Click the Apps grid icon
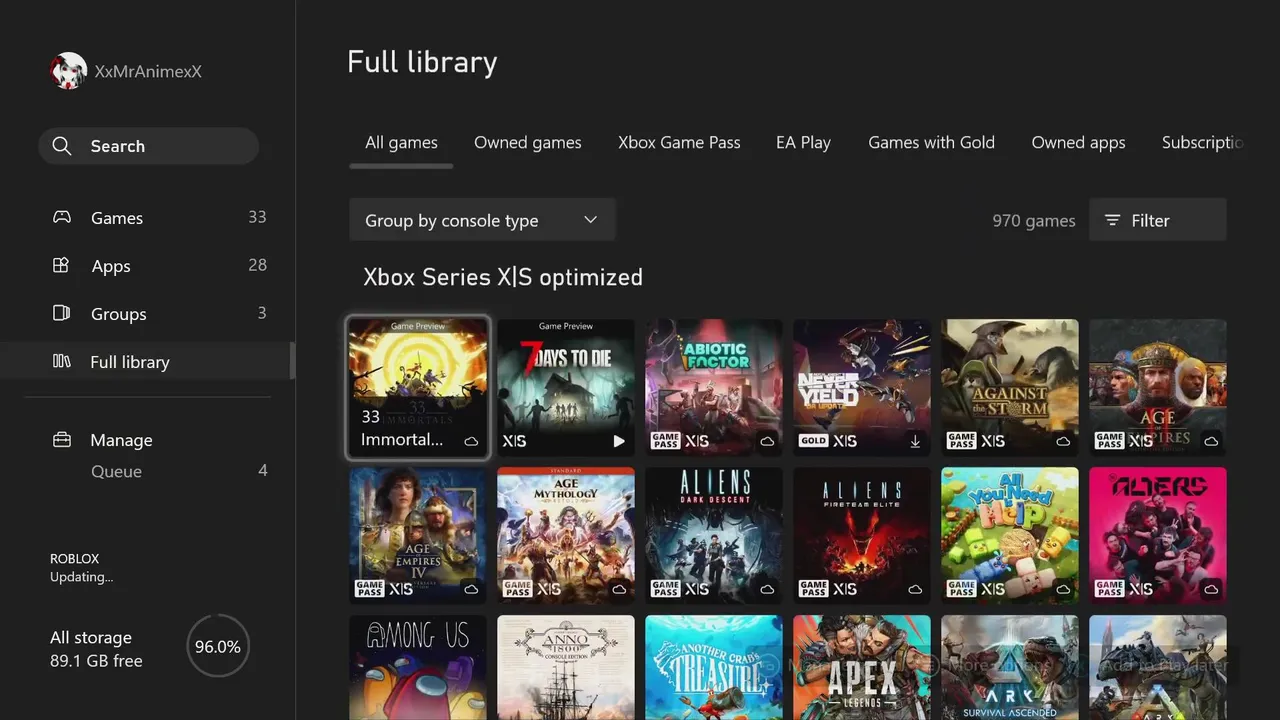The image size is (1280, 720). tap(61, 265)
